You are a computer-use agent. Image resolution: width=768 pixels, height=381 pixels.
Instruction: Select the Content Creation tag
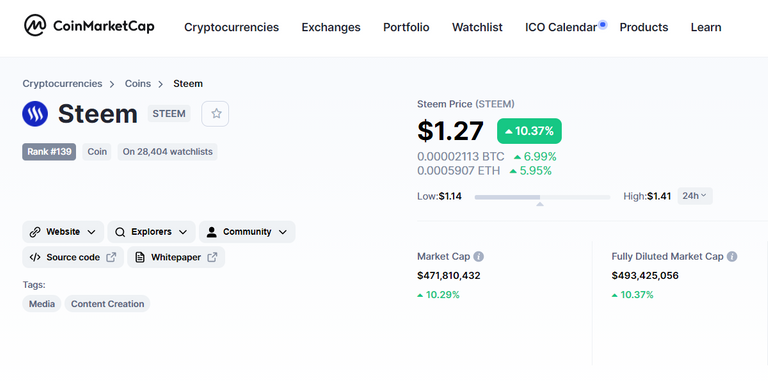tap(107, 304)
